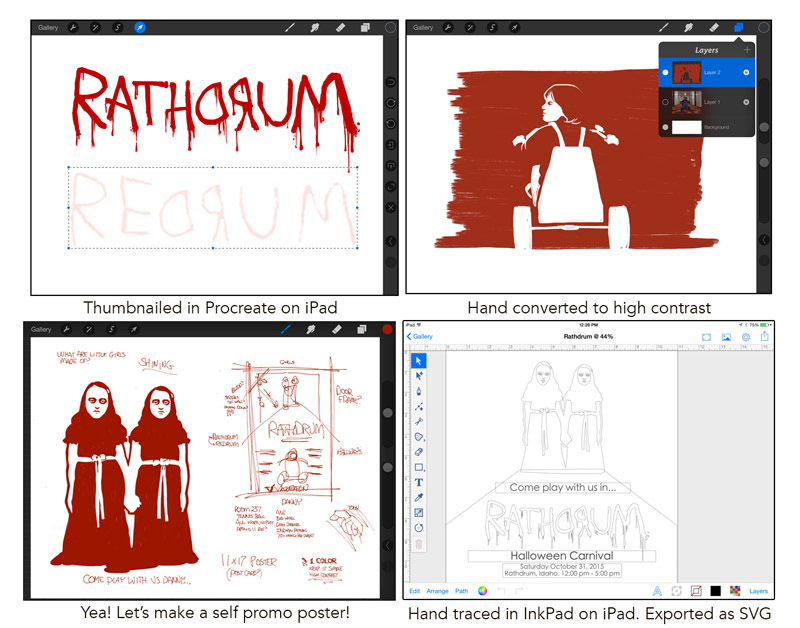
Task: Click the trash icon in InkPad toolbar
Action: coord(419,544)
